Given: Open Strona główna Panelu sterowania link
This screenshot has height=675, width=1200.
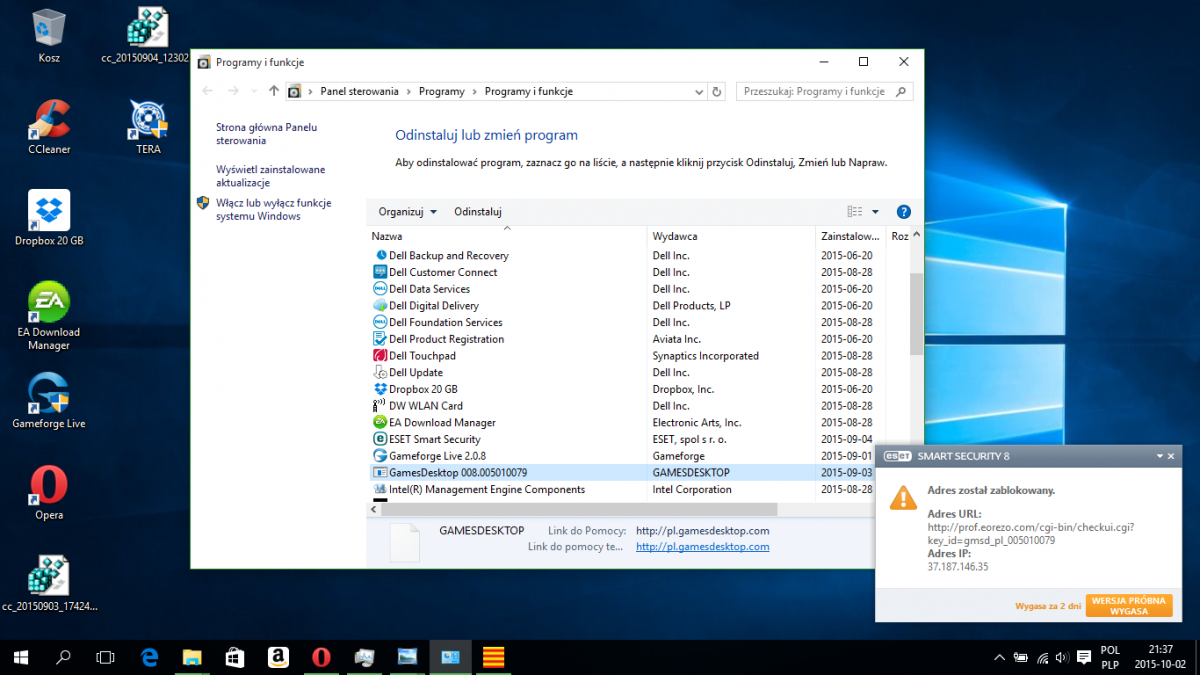Looking at the screenshot, I should [266, 134].
